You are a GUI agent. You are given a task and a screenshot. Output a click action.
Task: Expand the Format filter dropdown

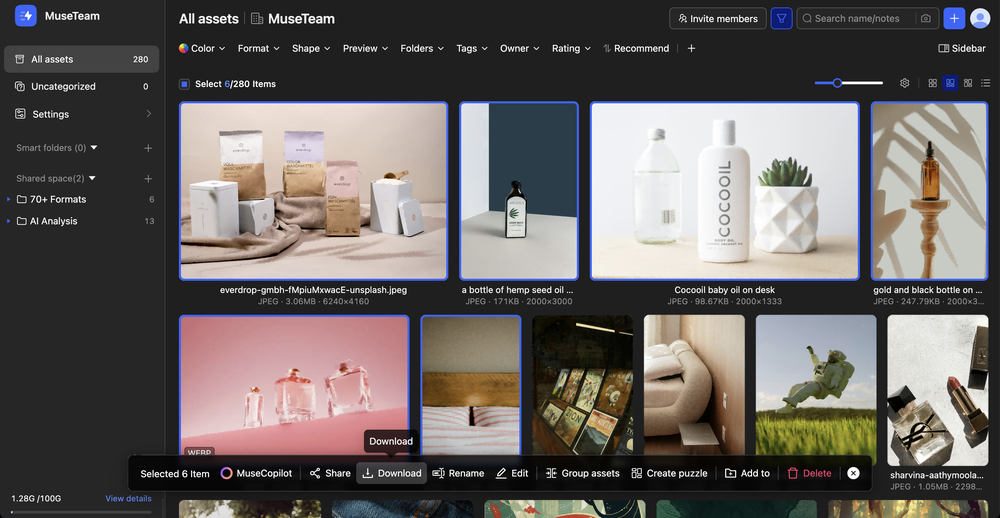pyautogui.click(x=259, y=48)
